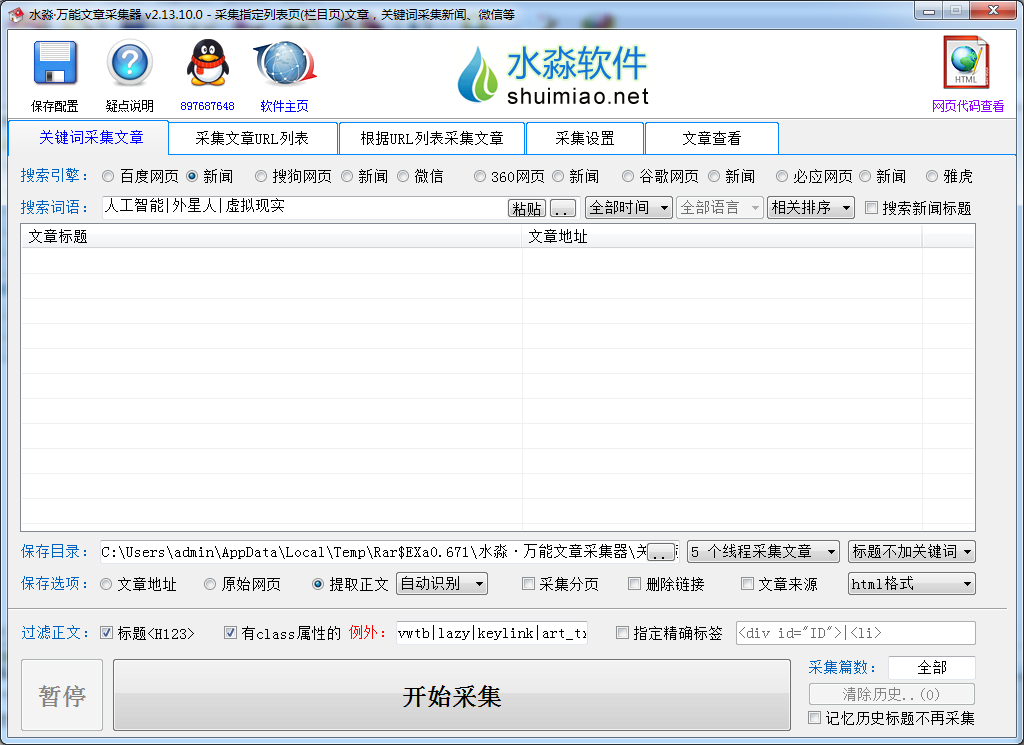Image resolution: width=1024 pixels, height=745 pixels.
Task: Switch to 采集文章URL列表 tab
Action: 252,138
